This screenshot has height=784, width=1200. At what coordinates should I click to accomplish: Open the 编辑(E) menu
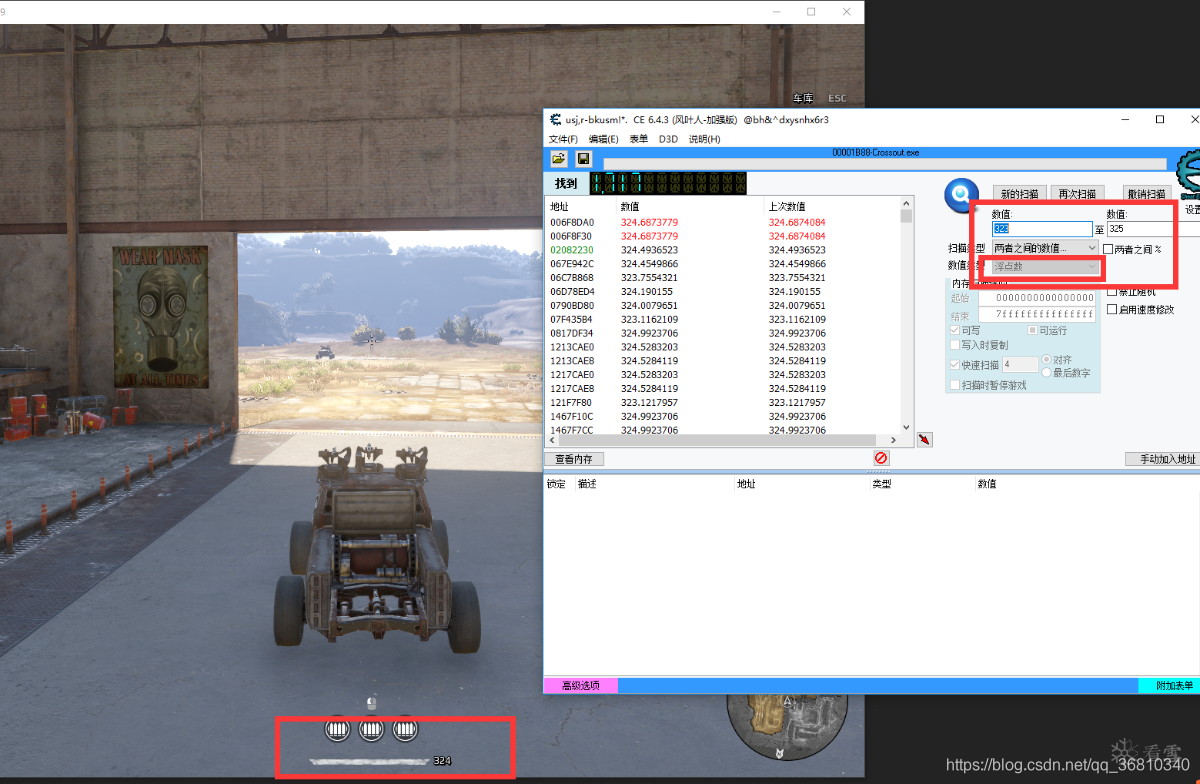coord(603,139)
